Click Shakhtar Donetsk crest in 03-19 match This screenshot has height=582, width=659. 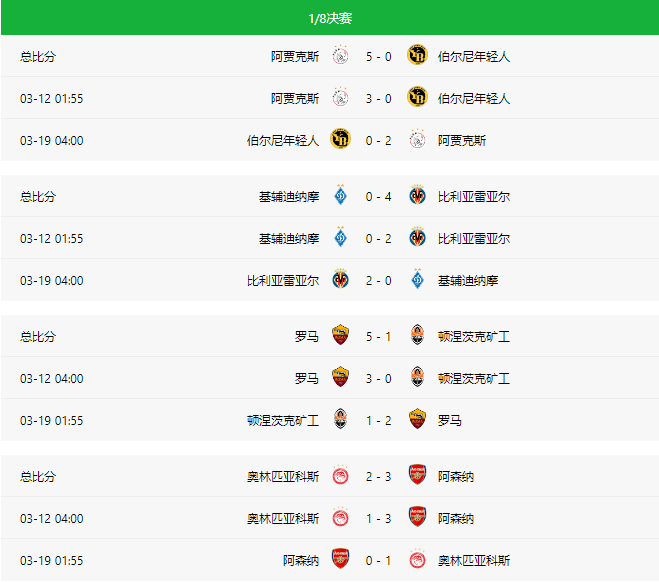340,419
